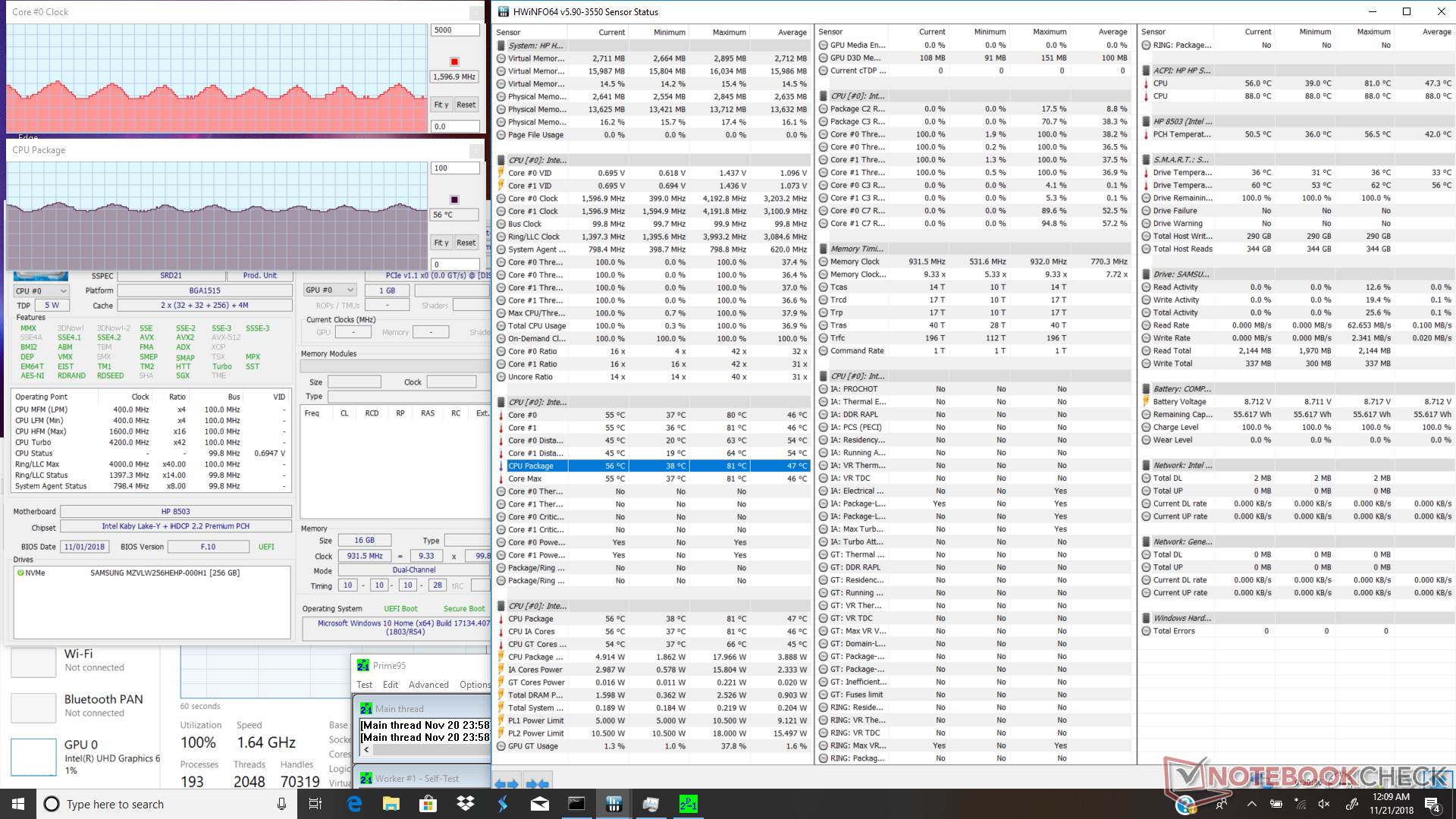The image size is (1456, 819).
Task: Click Reset in the Core #0 Clock graph
Action: (466, 105)
